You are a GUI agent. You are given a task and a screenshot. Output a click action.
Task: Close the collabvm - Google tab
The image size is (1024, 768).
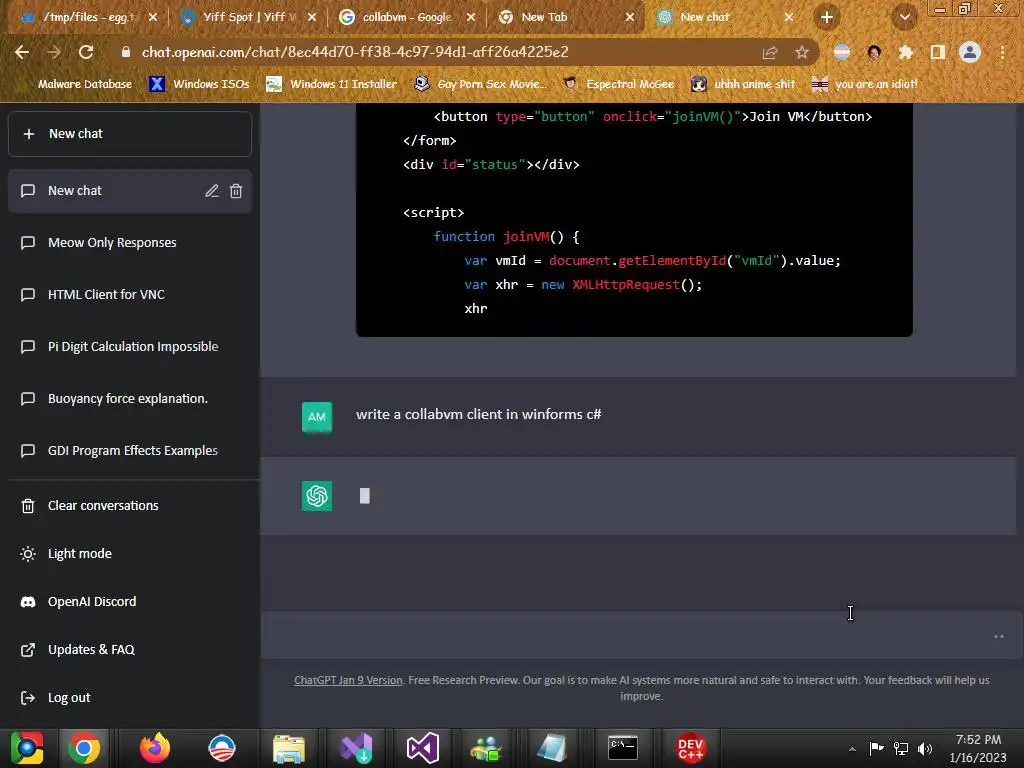[471, 18]
